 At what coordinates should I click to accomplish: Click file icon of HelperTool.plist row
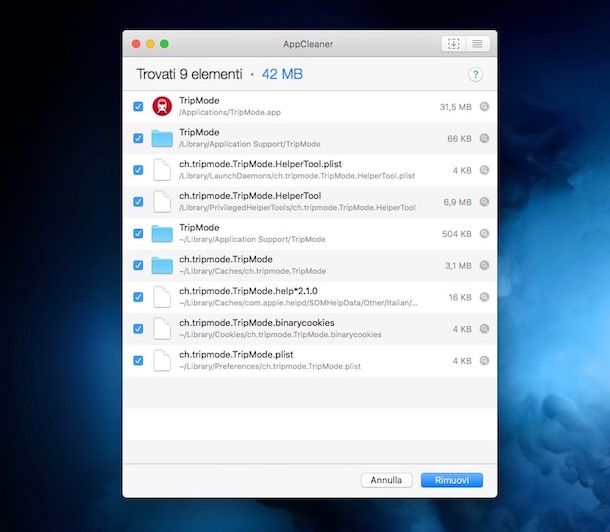tap(162, 170)
